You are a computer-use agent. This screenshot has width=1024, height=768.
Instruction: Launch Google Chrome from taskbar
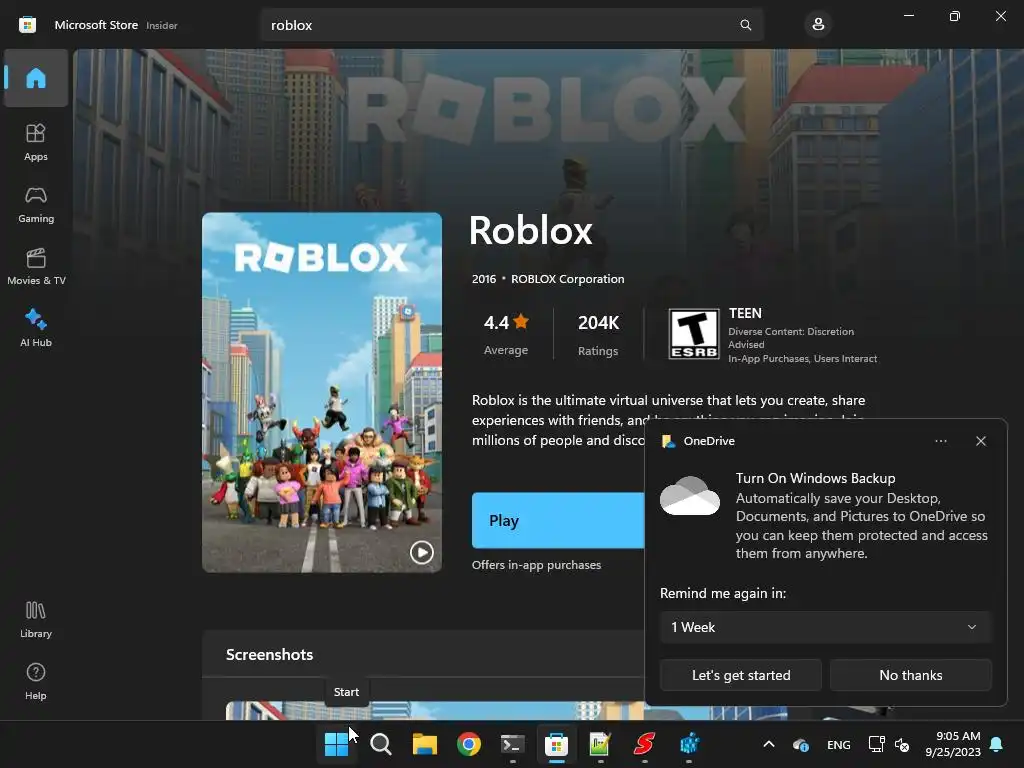[468, 744]
